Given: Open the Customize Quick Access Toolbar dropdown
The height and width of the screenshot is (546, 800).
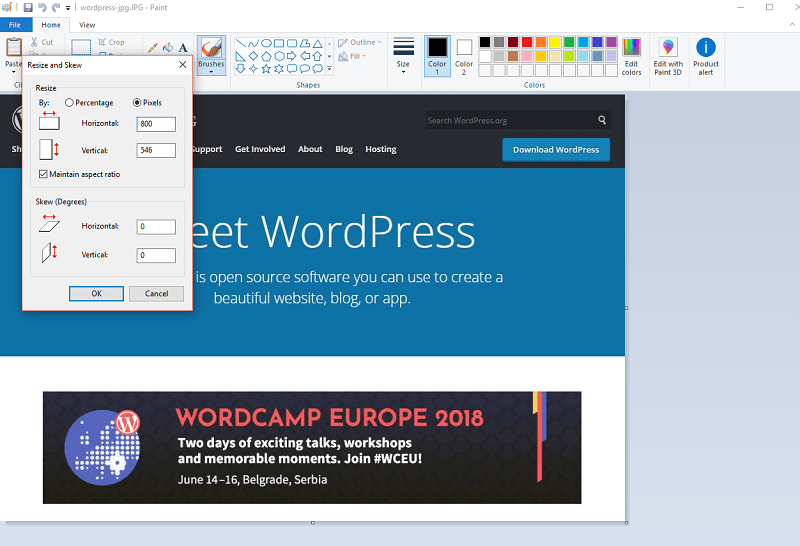Looking at the screenshot, I should [68, 8].
